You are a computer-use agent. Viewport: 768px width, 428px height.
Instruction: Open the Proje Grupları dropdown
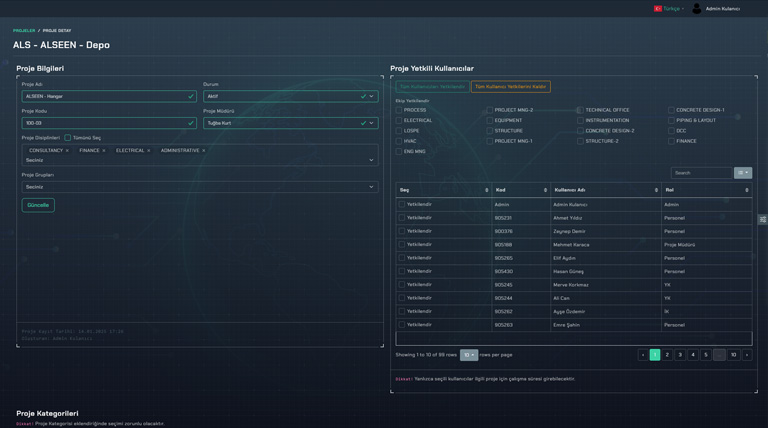(x=200, y=187)
